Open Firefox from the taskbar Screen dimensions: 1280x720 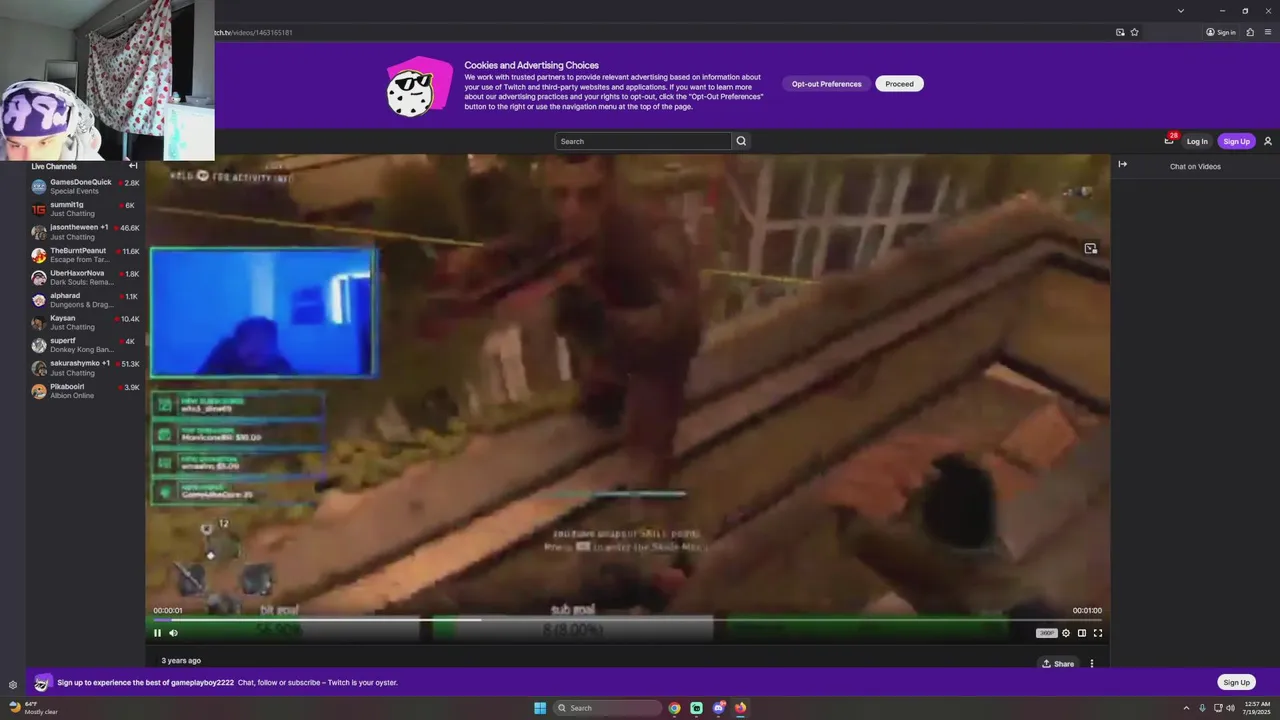coord(741,708)
